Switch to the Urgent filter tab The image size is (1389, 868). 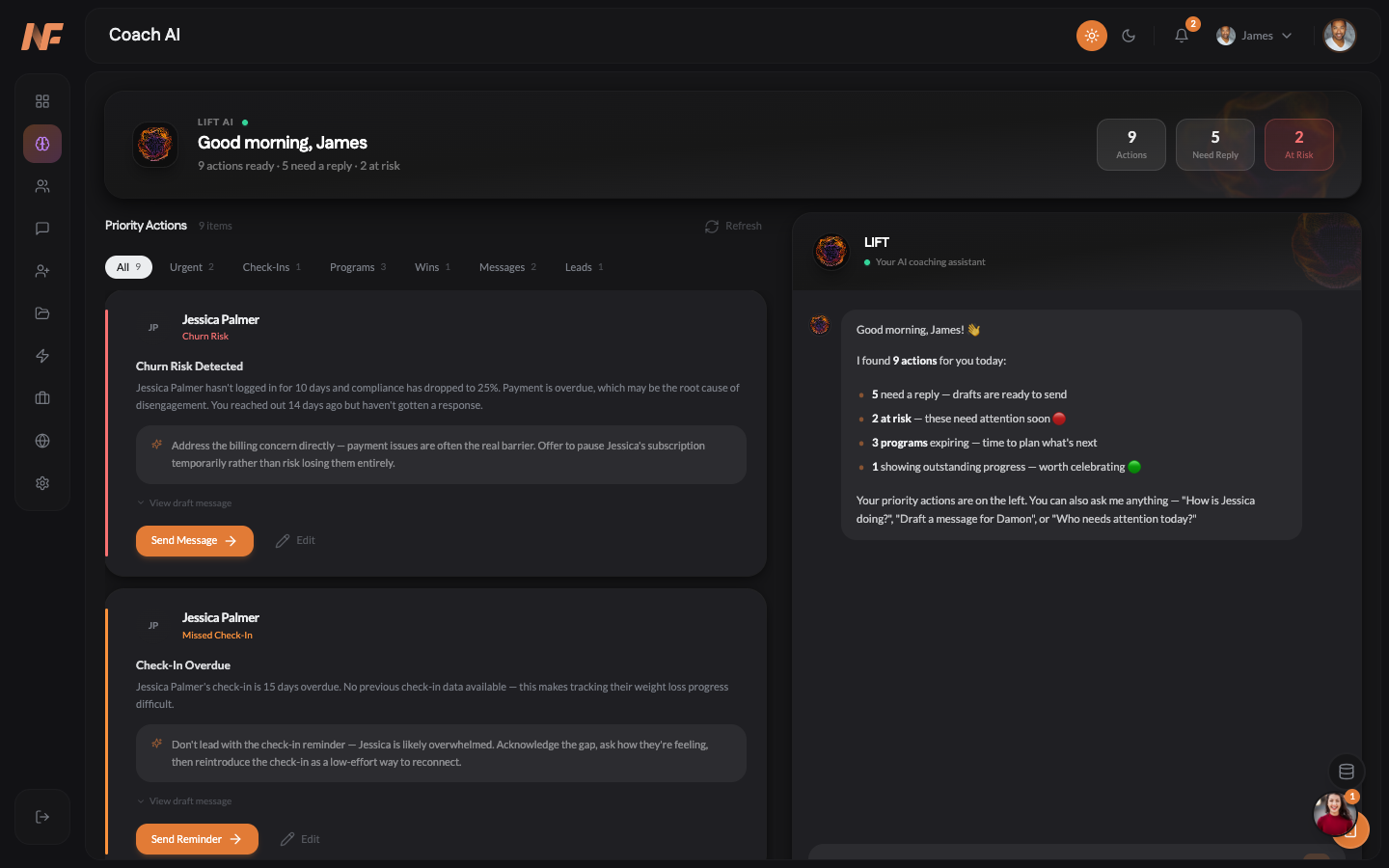[x=191, y=266]
